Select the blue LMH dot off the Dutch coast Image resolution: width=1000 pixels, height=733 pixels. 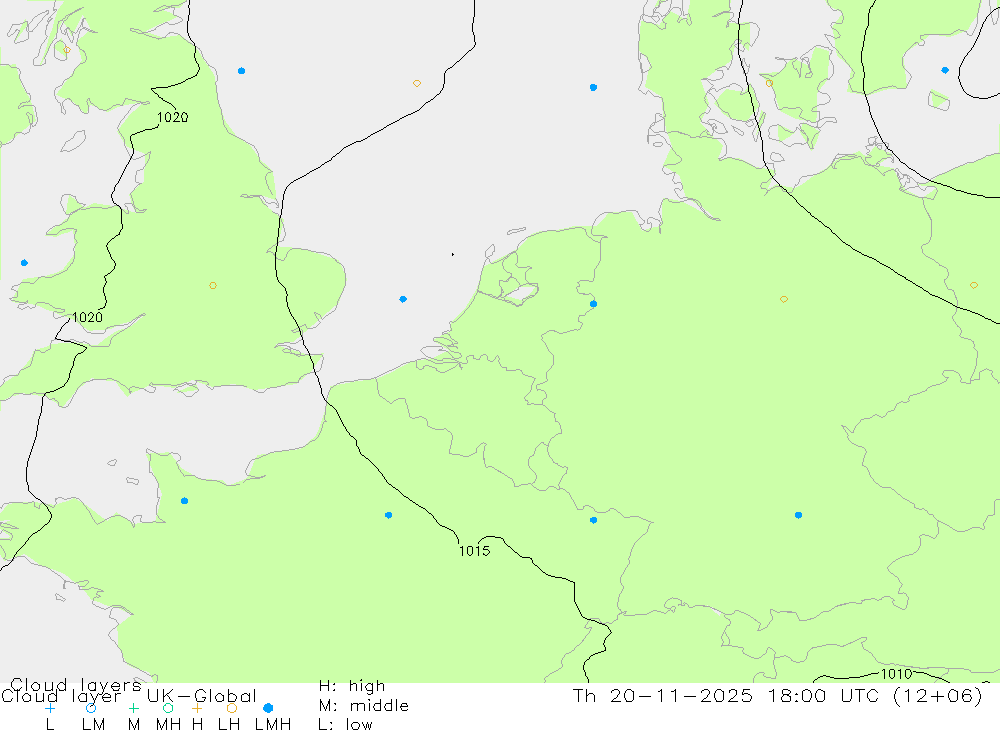coord(403,299)
